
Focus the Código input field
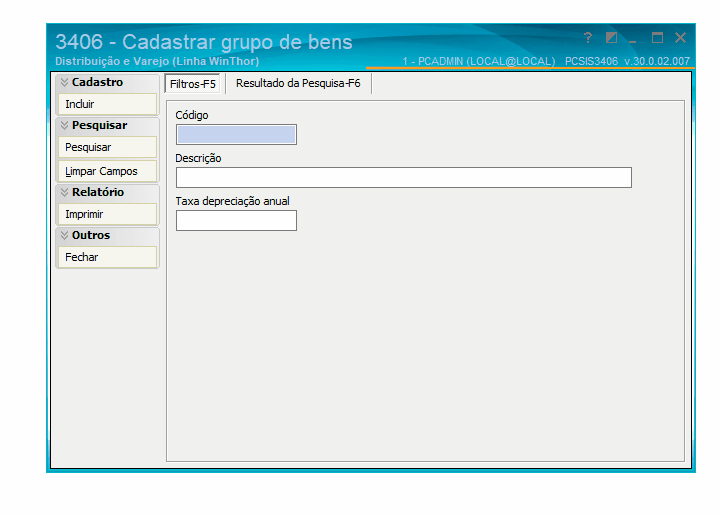(236, 135)
